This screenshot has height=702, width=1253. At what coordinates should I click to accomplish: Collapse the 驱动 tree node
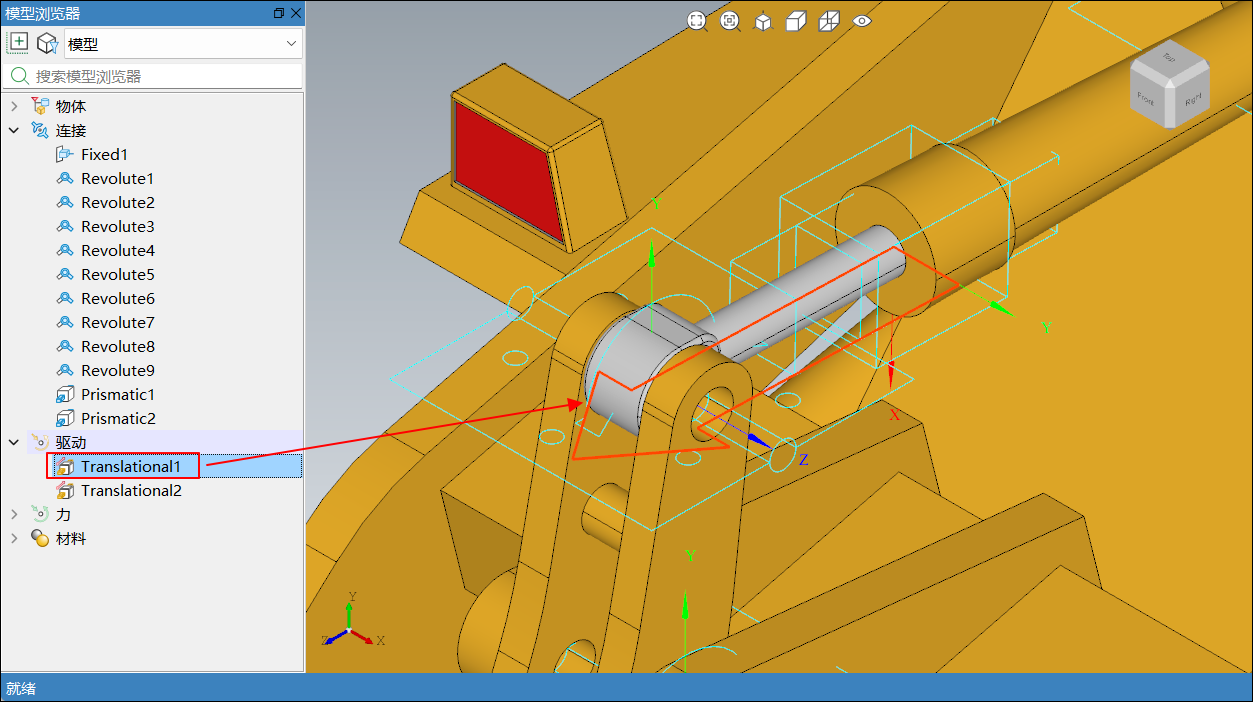click(14, 442)
